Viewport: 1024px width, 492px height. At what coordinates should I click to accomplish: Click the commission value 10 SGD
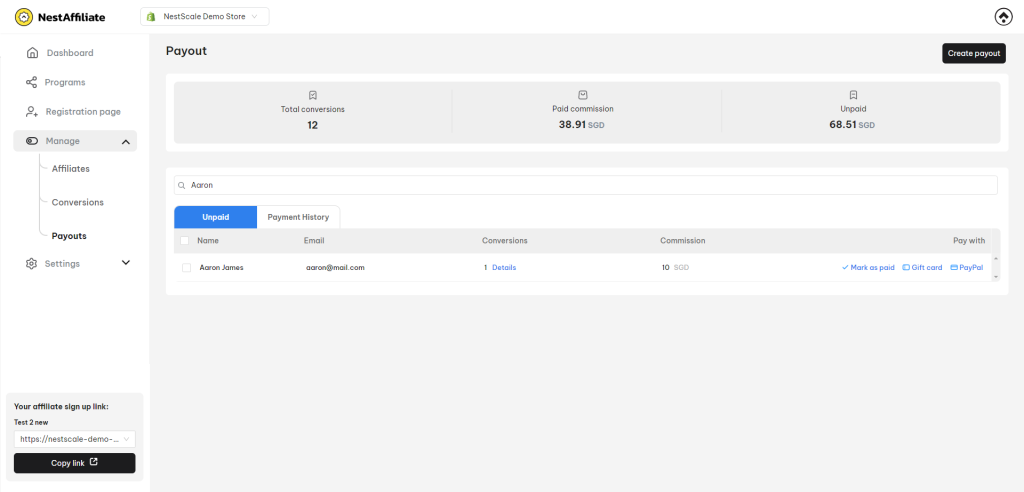point(675,267)
